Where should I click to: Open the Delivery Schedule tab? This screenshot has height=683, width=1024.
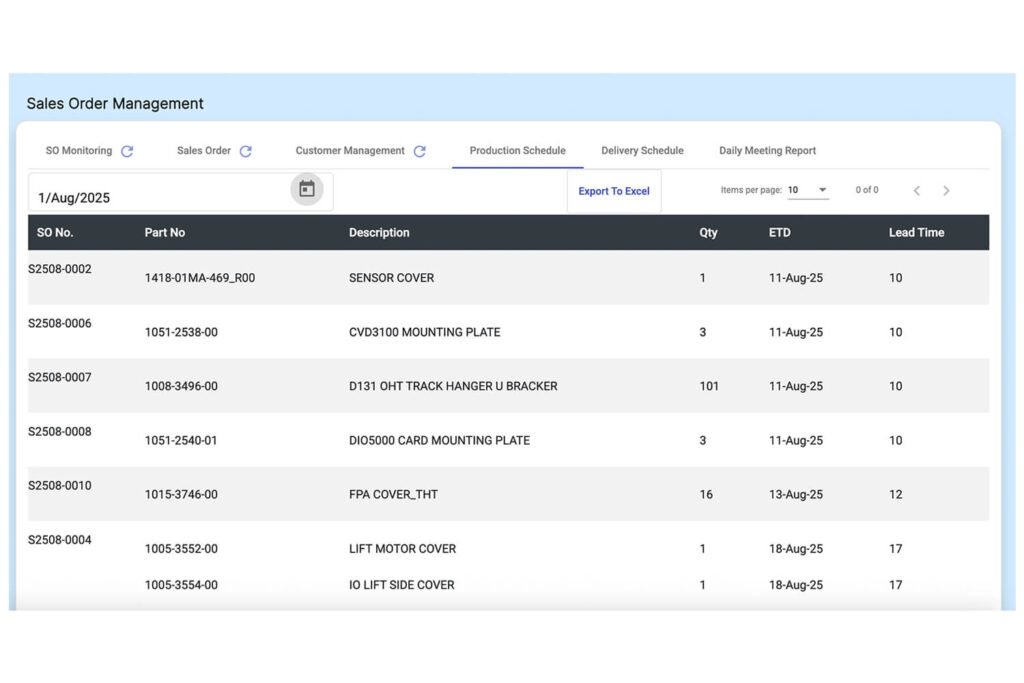(642, 151)
